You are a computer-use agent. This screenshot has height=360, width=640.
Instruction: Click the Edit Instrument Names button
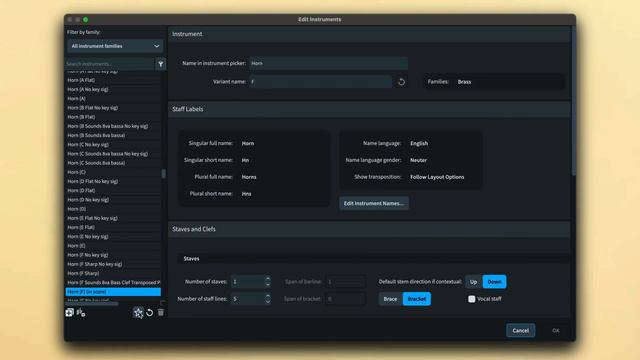coord(374,203)
